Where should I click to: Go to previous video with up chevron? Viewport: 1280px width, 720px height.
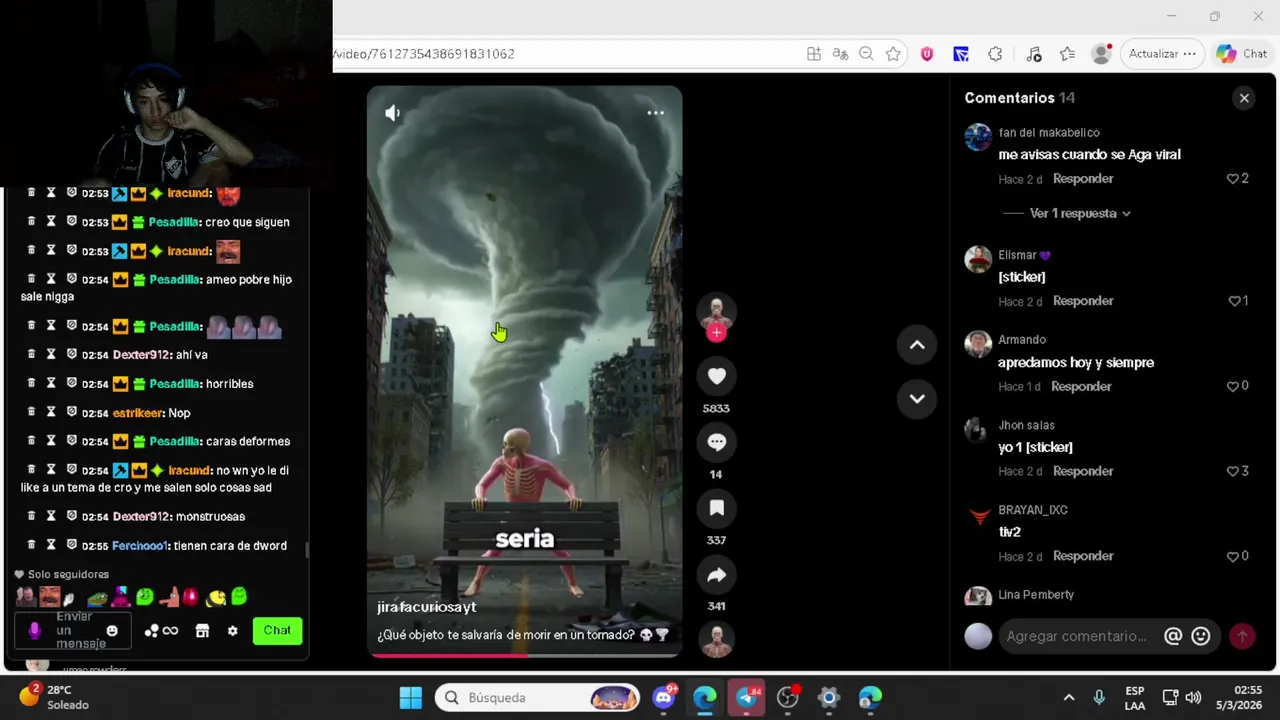(917, 345)
